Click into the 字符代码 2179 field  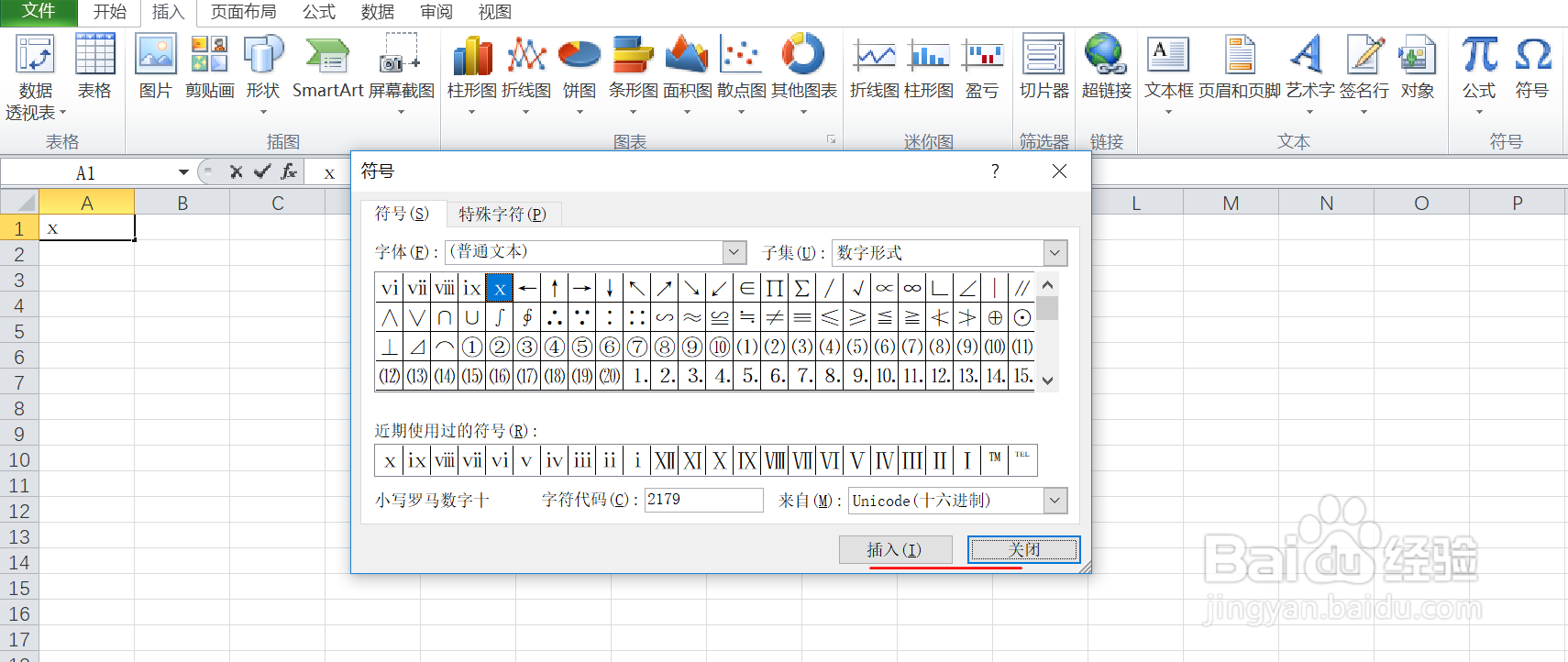(x=703, y=500)
